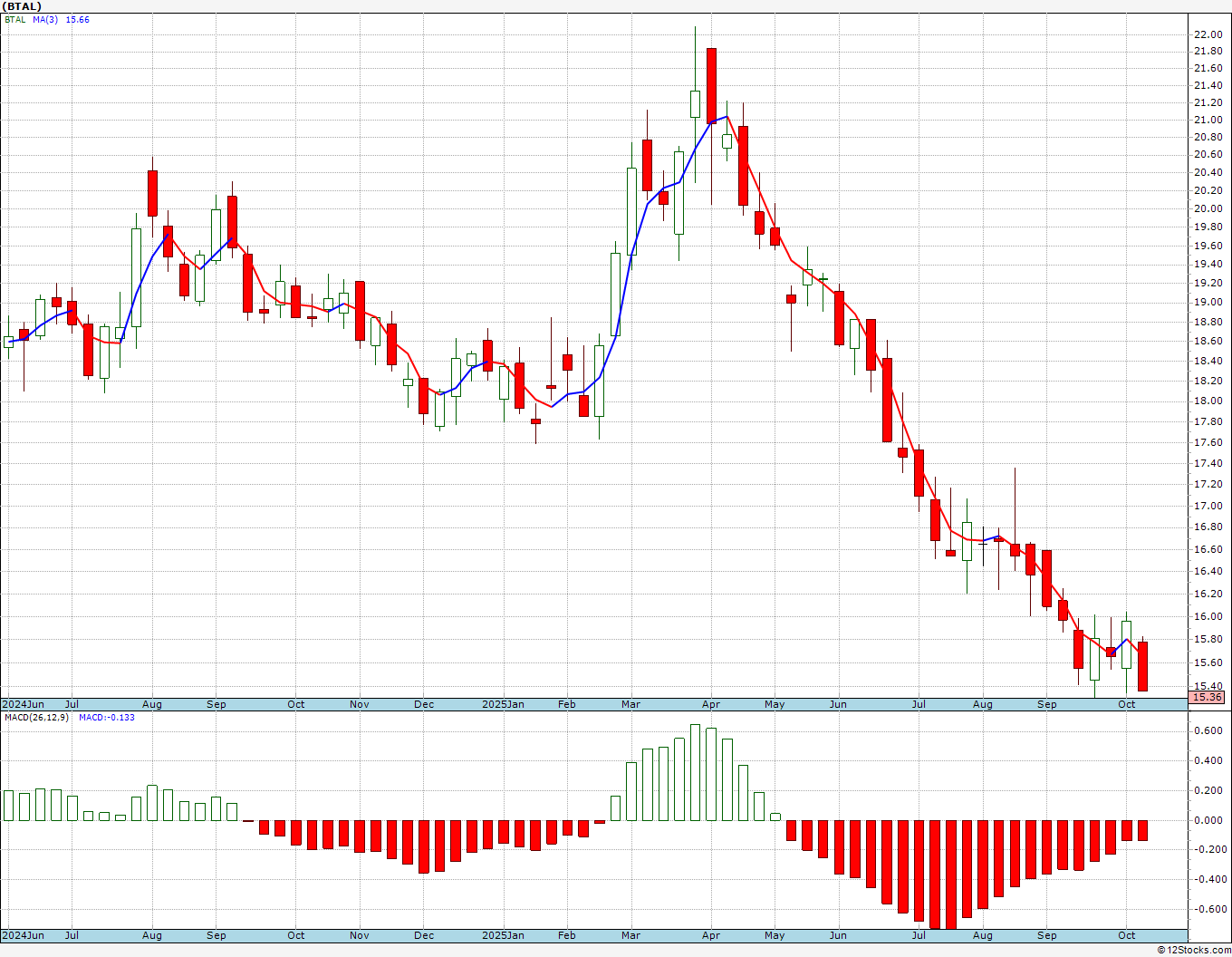The width and height of the screenshot is (1232, 957).
Task: Click the 18.00 price scale label
Action: pyautogui.click(x=1208, y=401)
